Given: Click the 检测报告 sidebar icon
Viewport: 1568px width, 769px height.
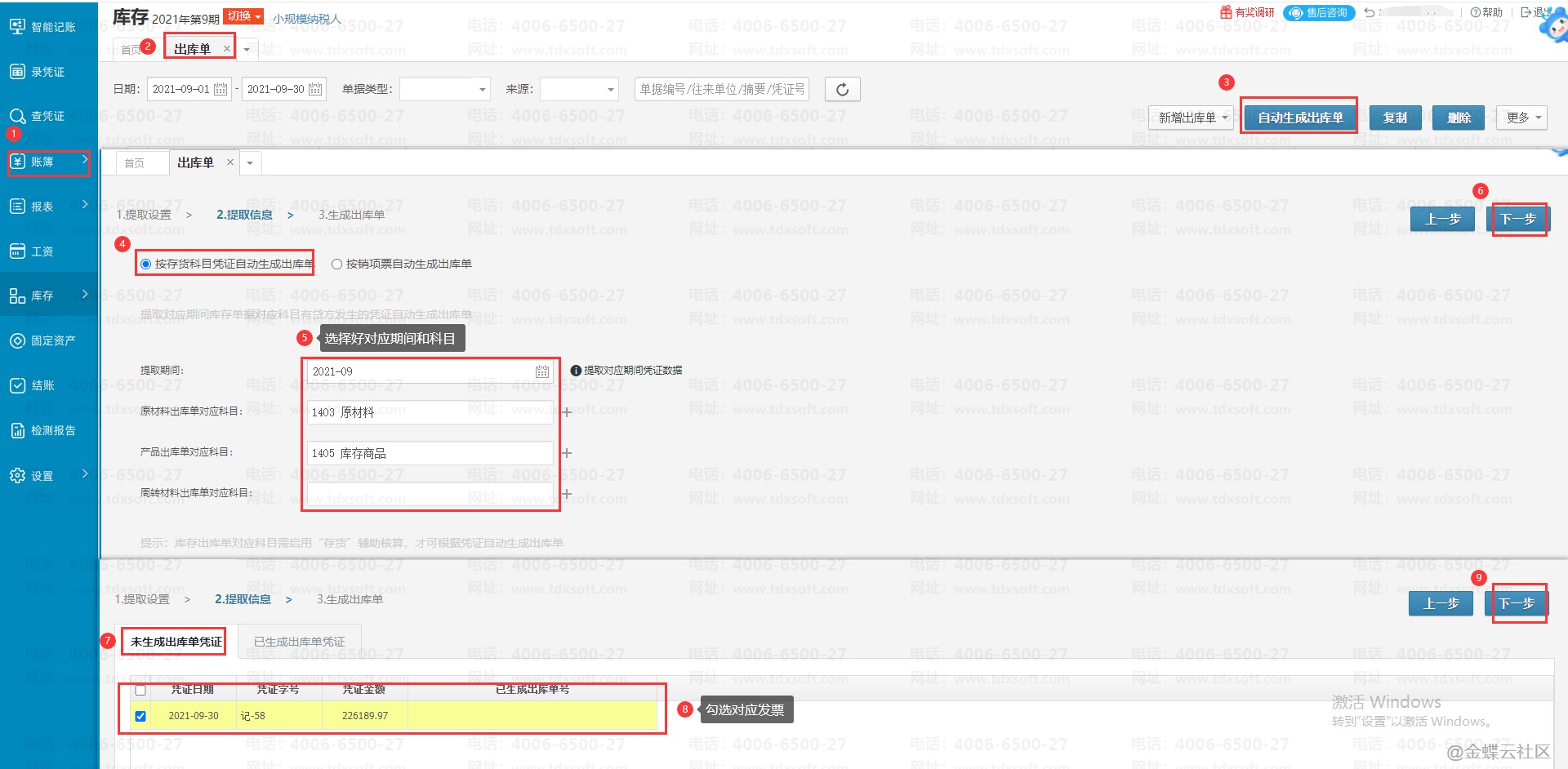Looking at the screenshot, I should pos(17,430).
